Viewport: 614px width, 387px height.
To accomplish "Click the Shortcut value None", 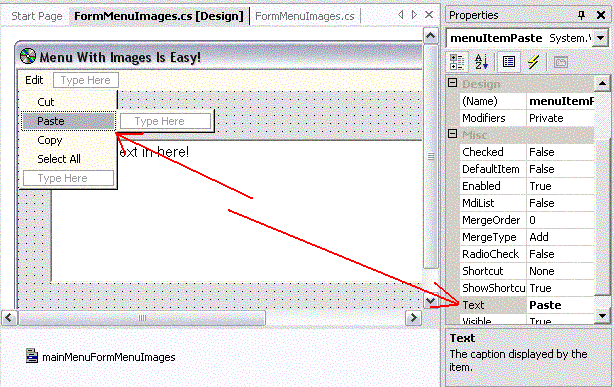I will tap(561, 271).
